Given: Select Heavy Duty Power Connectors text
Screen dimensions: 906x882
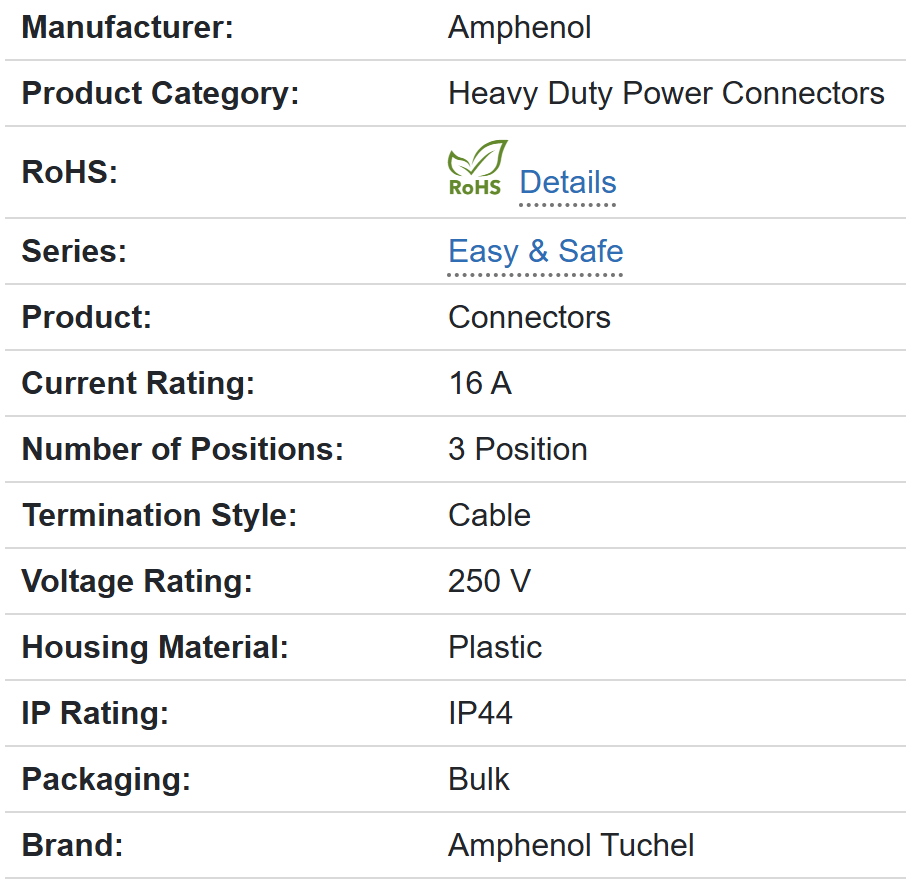Looking at the screenshot, I should (x=666, y=93).
